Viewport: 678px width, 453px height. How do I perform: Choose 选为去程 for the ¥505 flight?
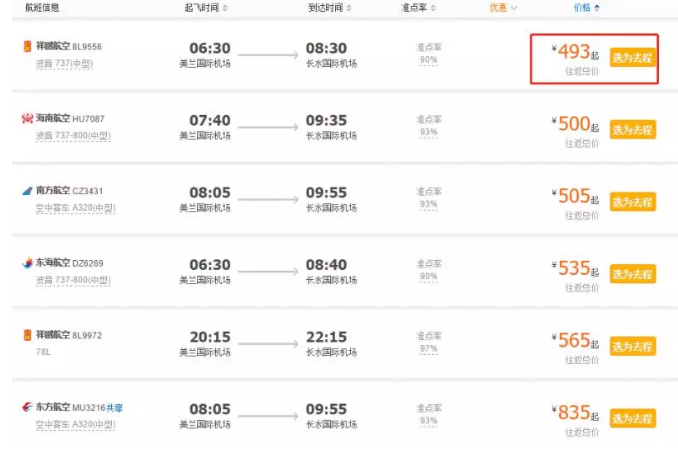click(x=632, y=202)
